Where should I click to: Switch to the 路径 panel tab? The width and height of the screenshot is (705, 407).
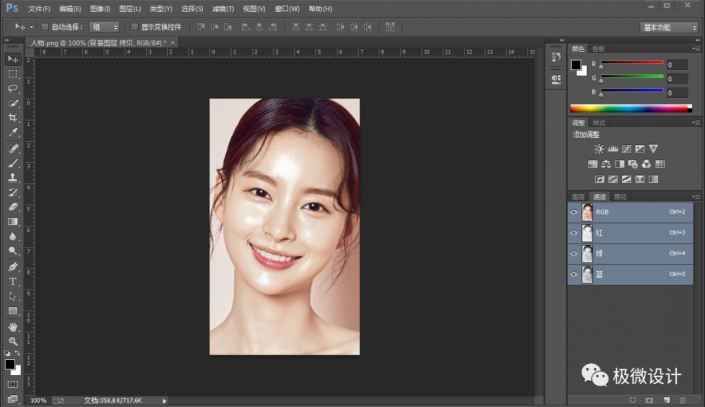point(620,196)
